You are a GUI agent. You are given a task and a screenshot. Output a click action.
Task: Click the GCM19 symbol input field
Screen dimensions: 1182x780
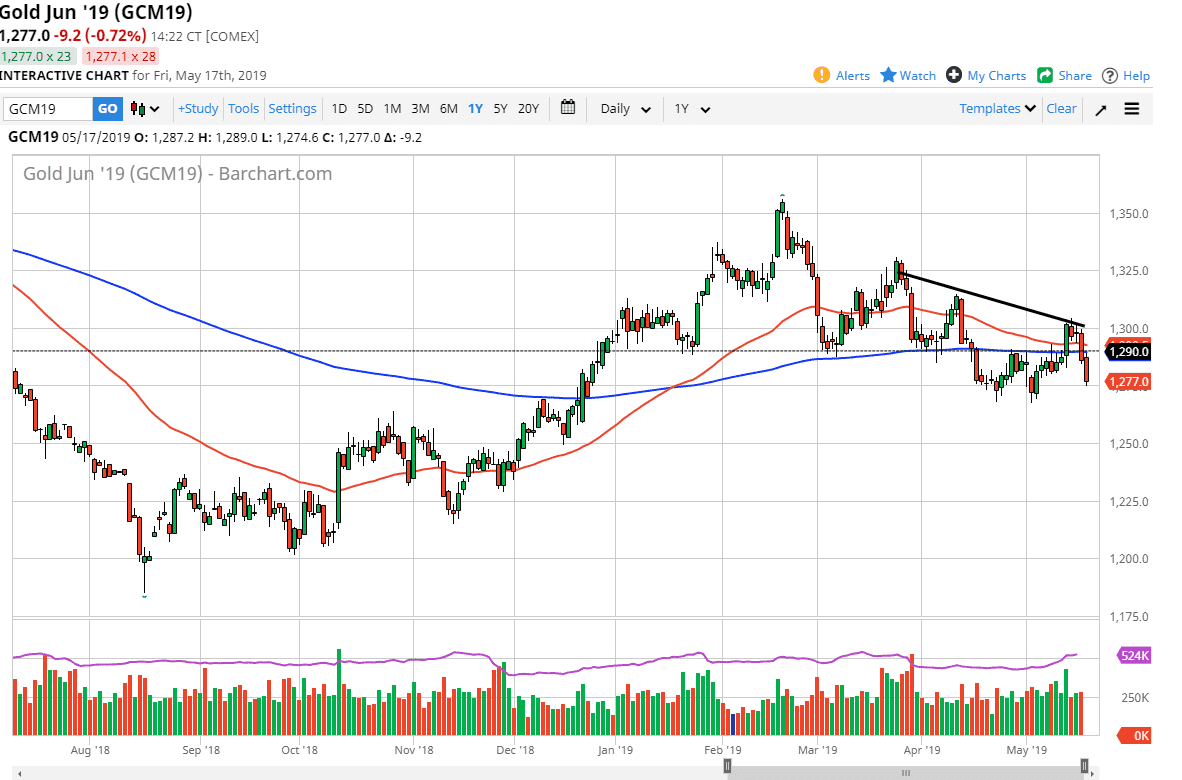tap(48, 109)
